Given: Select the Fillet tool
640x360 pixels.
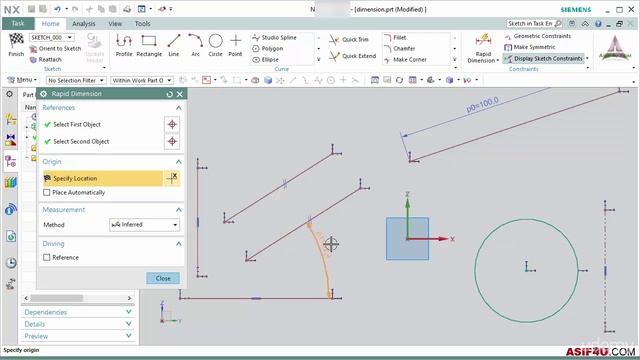Looking at the screenshot, I should [395, 38].
